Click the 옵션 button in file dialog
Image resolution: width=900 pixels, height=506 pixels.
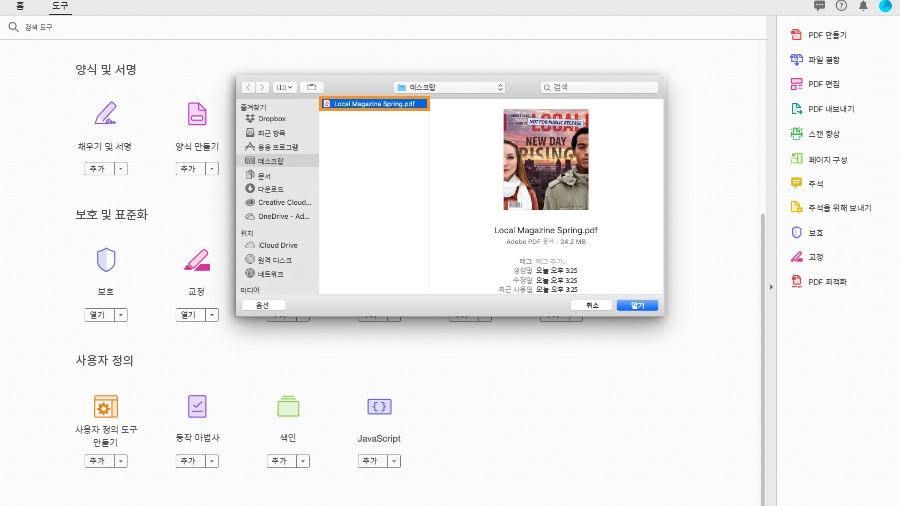click(x=263, y=305)
